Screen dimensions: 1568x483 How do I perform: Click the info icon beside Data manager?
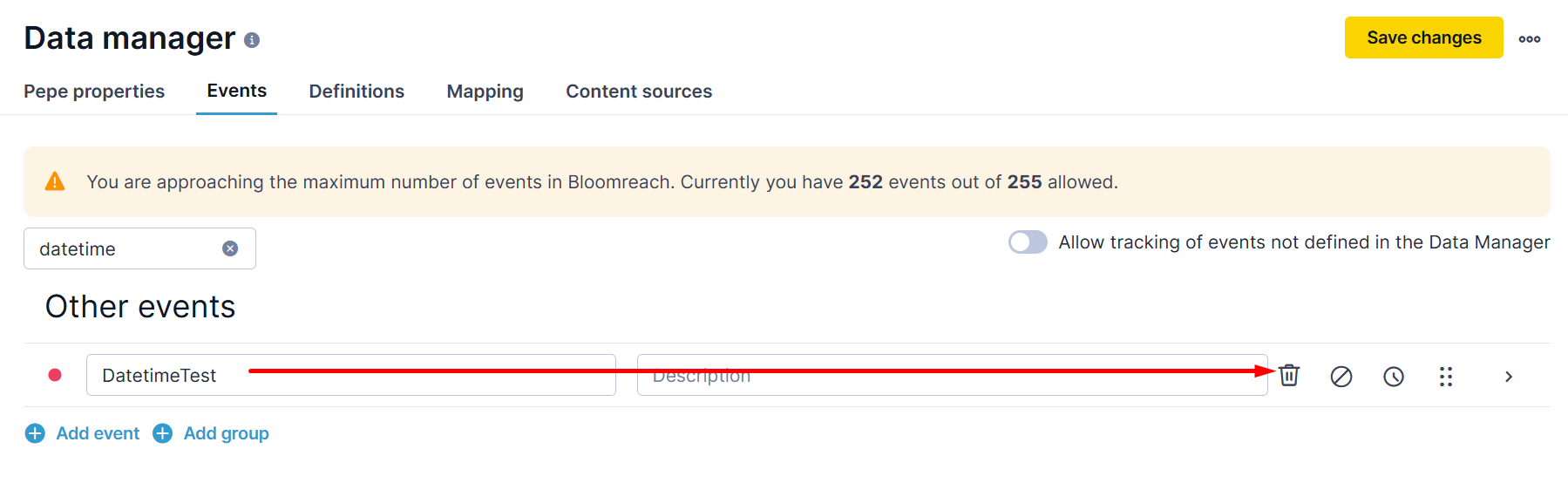252,40
